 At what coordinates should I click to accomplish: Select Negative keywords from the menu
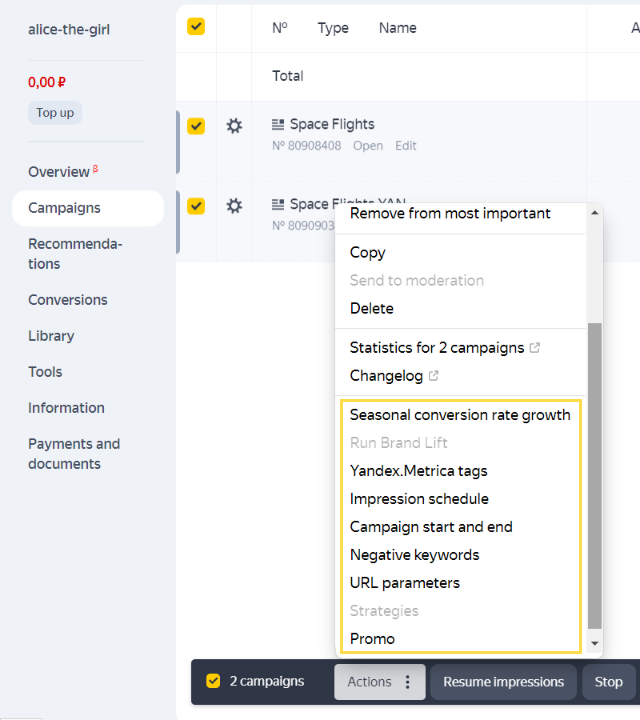coord(414,554)
